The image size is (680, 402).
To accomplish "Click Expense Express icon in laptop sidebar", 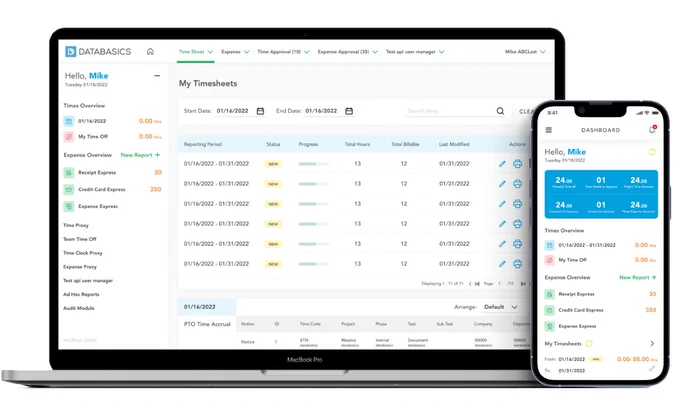I will click(x=69, y=206).
